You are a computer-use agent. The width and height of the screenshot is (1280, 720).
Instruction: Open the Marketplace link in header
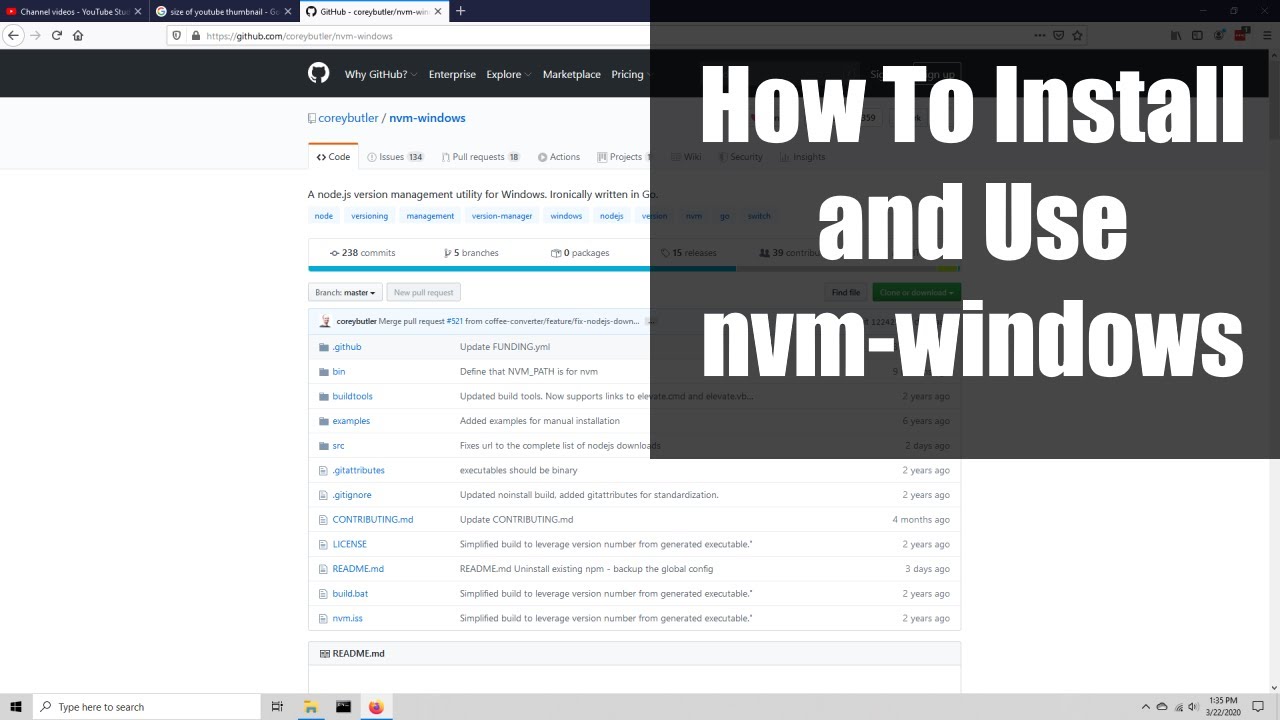pos(572,74)
